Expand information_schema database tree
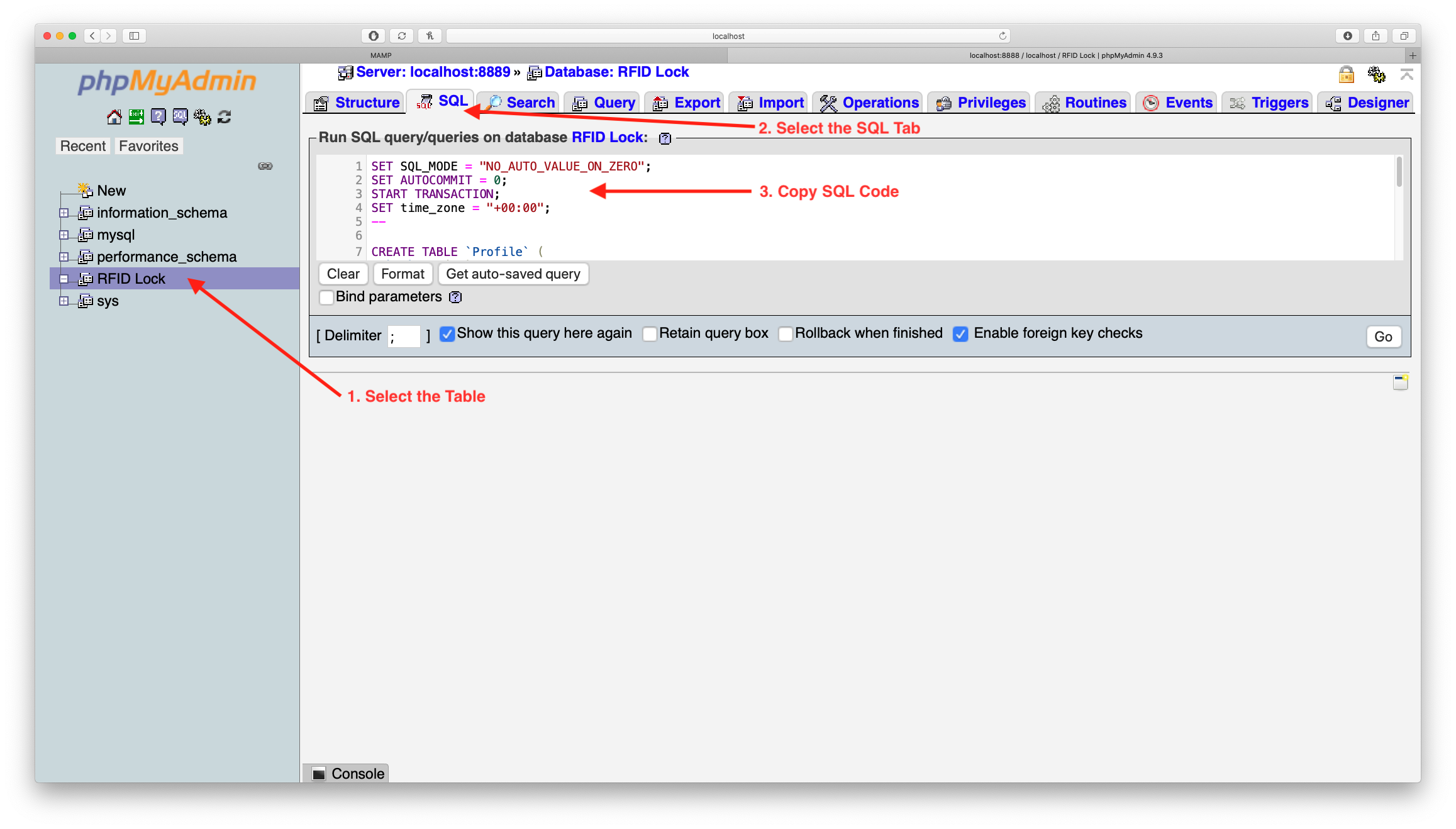The height and width of the screenshot is (829, 1456). (x=64, y=213)
